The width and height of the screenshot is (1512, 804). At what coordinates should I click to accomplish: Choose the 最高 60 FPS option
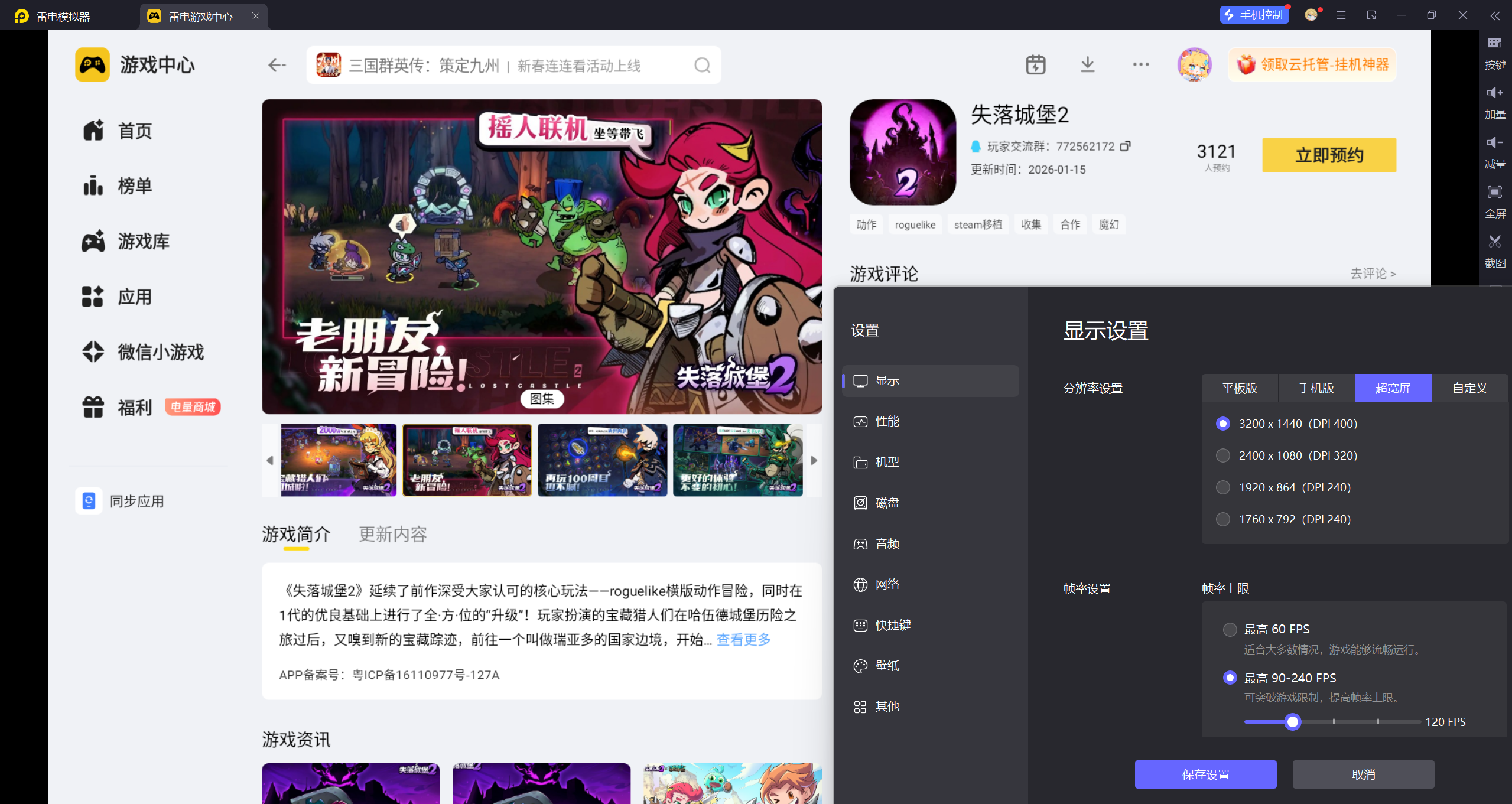coord(1230,629)
